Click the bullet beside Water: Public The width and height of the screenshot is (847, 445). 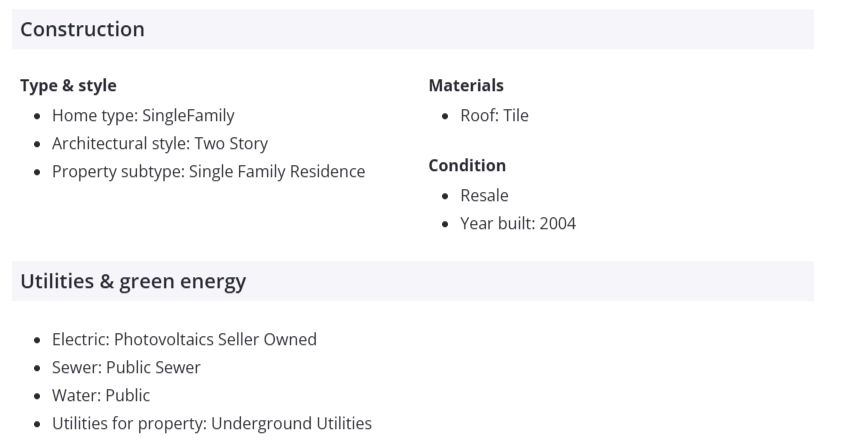pos(37,396)
